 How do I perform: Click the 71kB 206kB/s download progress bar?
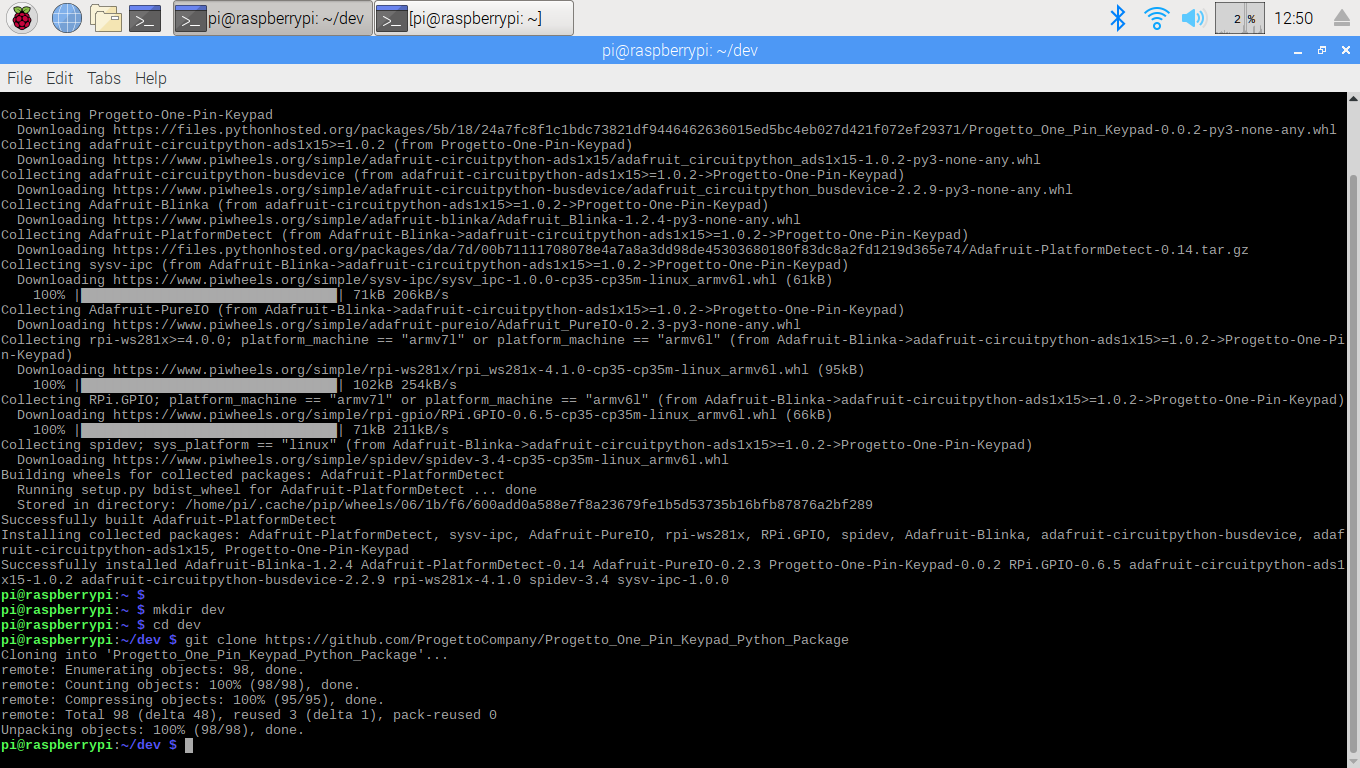coord(209,295)
